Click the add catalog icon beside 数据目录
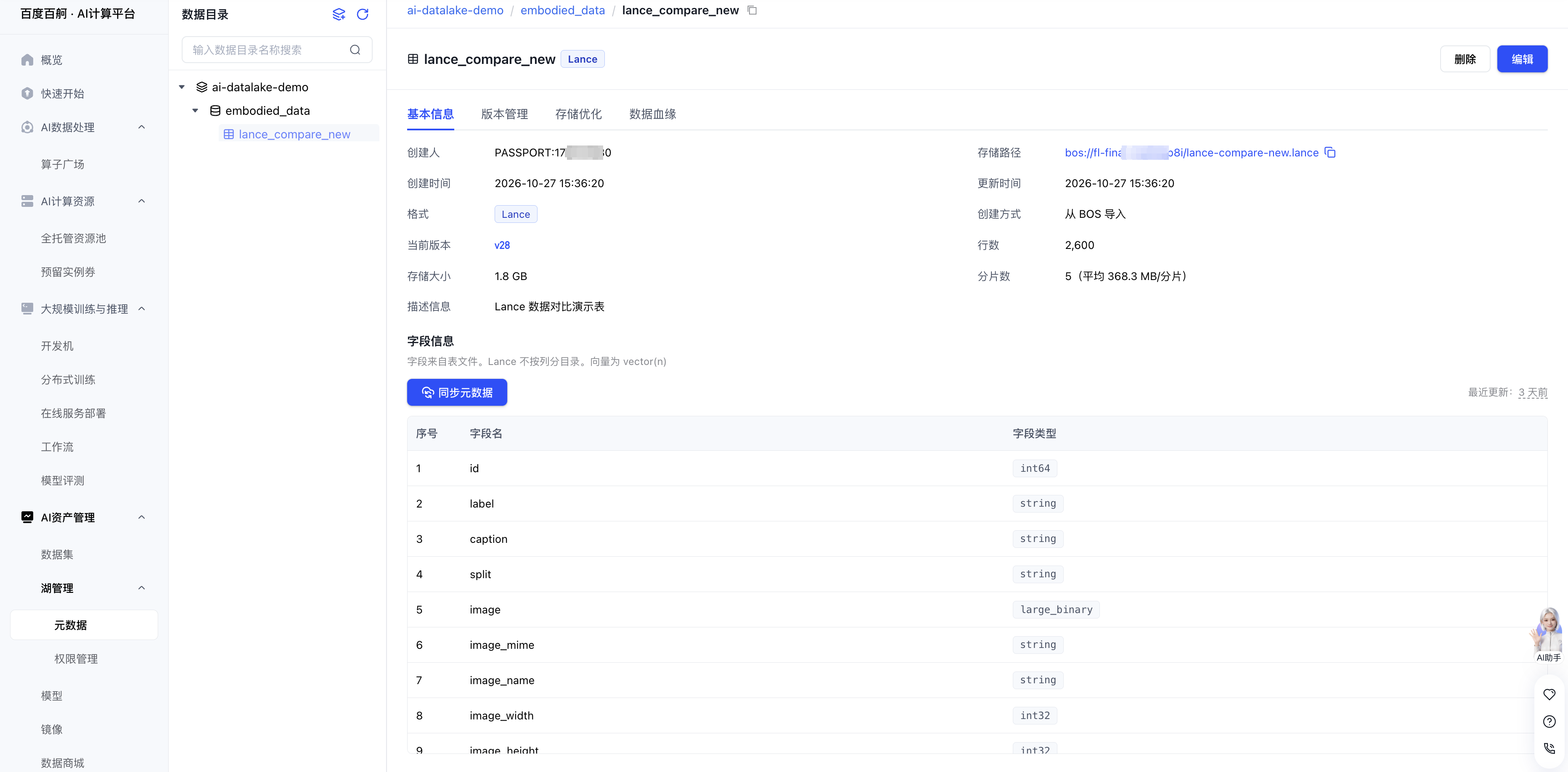 click(339, 14)
